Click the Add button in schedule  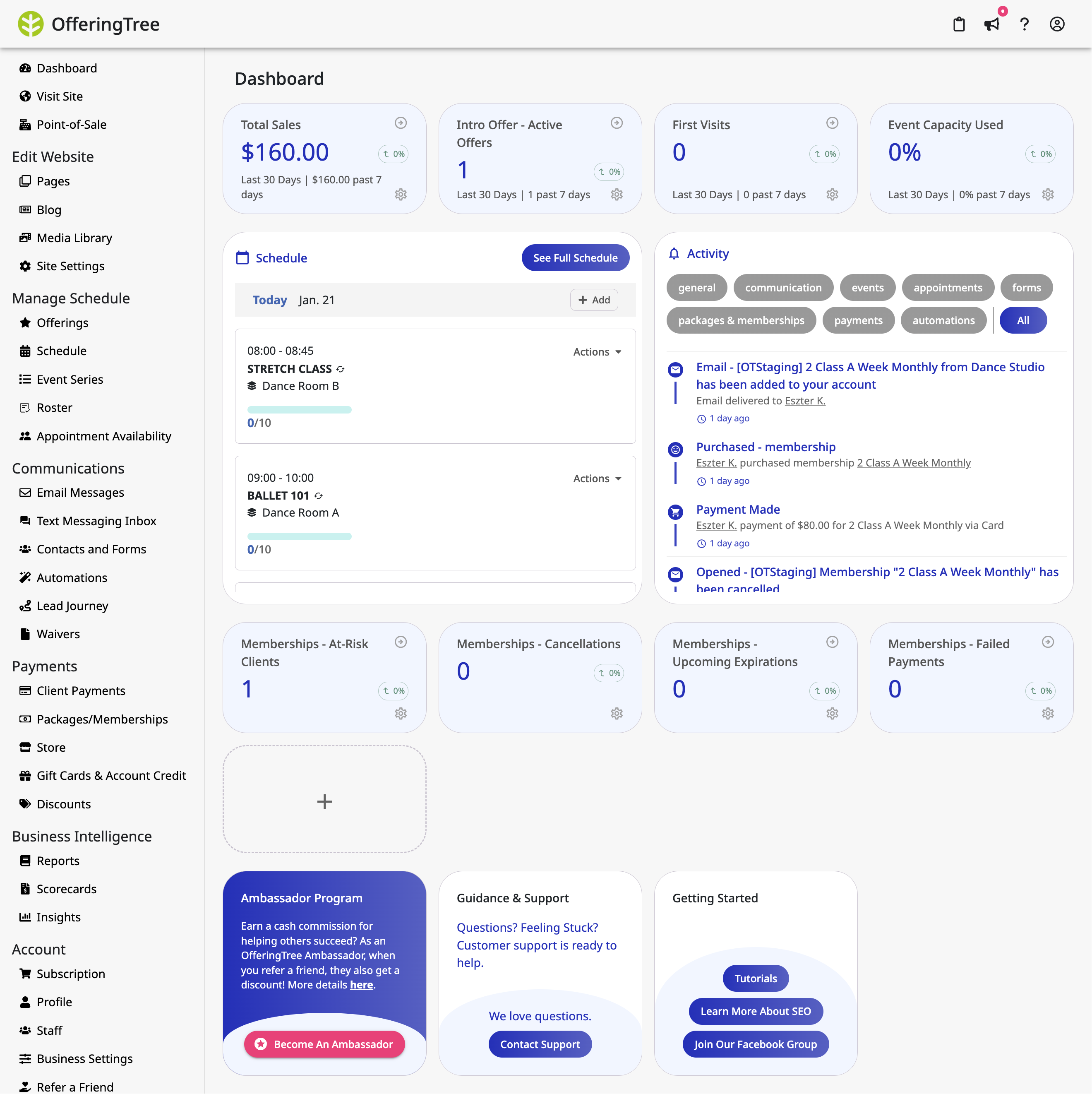pos(594,300)
